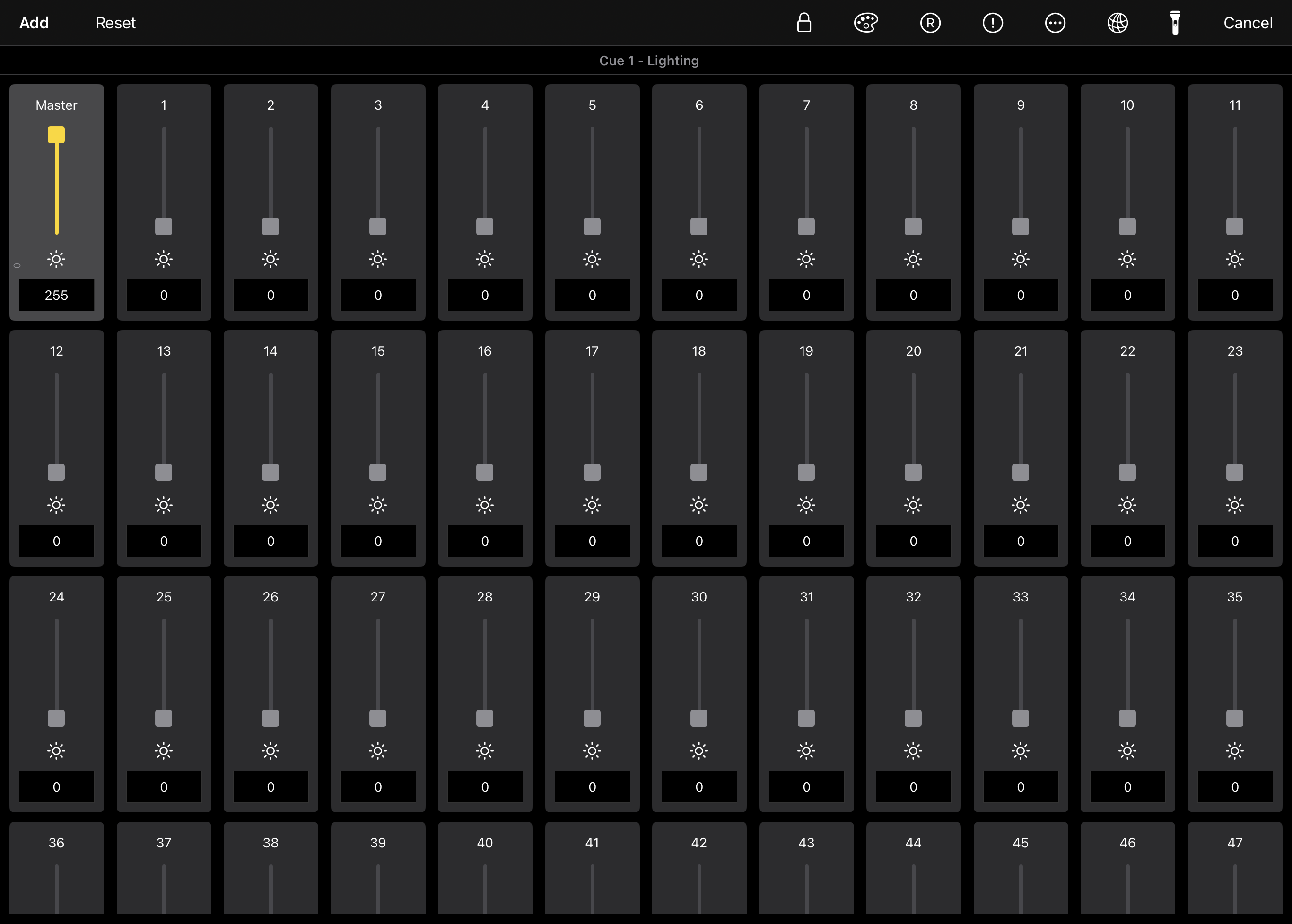Image resolution: width=1292 pixels, height=924 pixels.
Task: Open the color palette icon
Action: pos(866,23)
